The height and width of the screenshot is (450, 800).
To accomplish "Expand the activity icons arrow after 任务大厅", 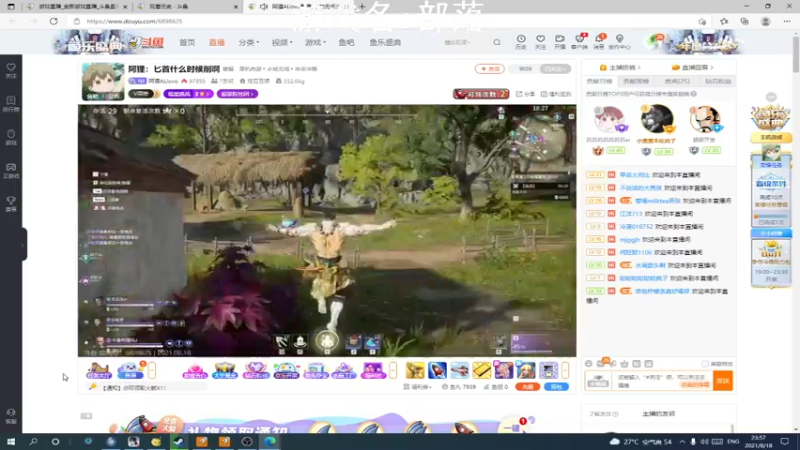I will click(x=152, y=370).
